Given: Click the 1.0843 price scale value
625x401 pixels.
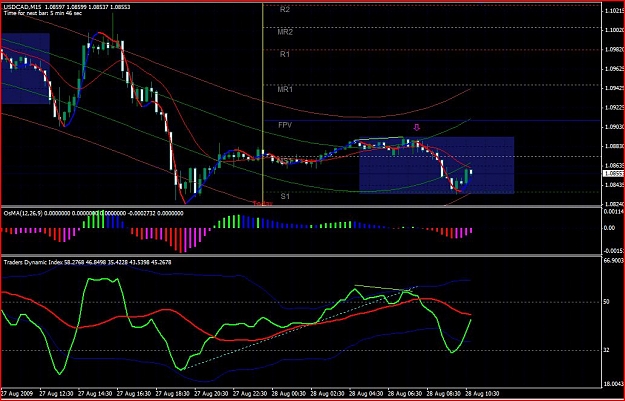Looking at the screenshot, I should click(x=614, y=185).
